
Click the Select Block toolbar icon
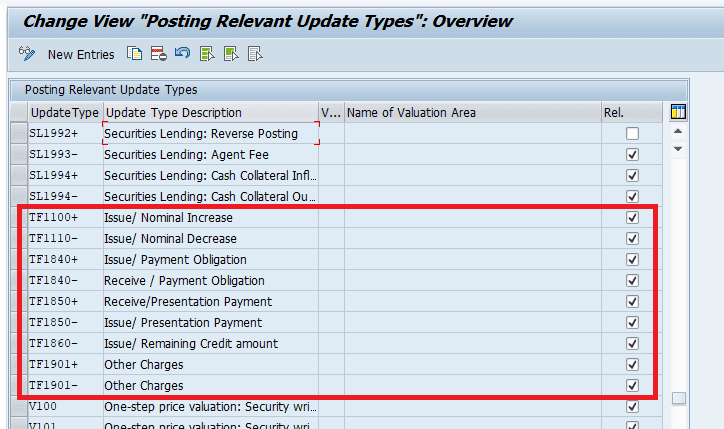tap(230, 54)
